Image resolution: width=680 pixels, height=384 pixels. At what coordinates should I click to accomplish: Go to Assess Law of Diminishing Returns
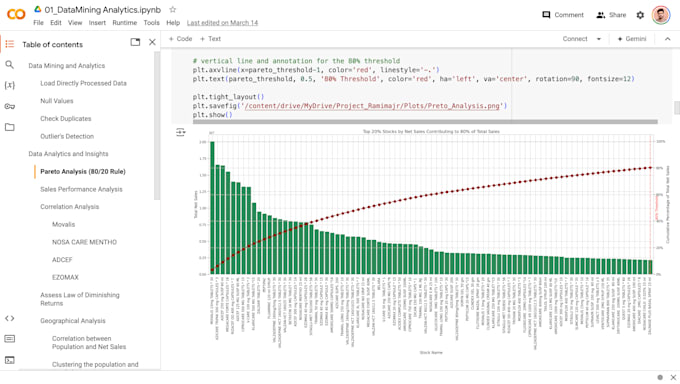click(80, 299)
